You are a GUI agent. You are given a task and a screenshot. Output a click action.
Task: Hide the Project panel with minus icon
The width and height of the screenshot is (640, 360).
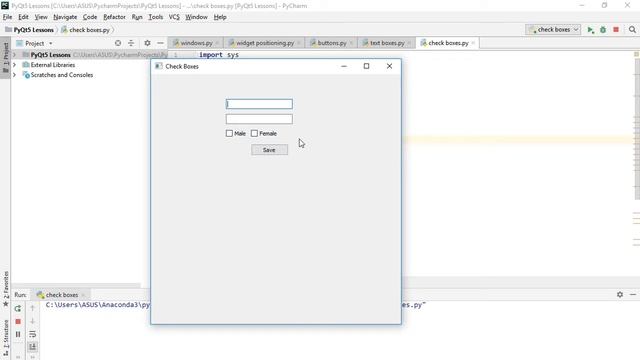click(160, 43)
